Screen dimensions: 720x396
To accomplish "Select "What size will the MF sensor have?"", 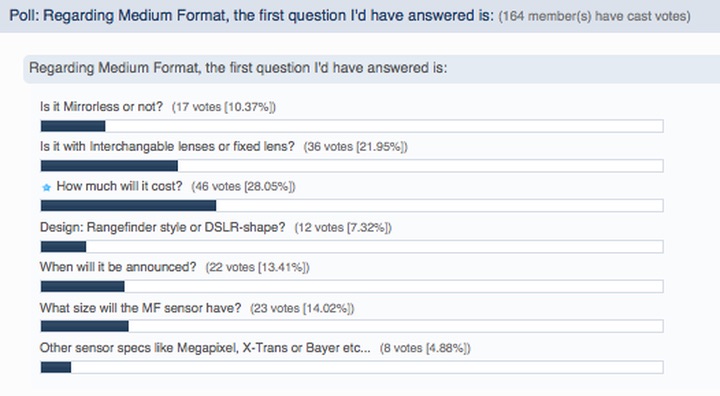I will pos(141,308).
